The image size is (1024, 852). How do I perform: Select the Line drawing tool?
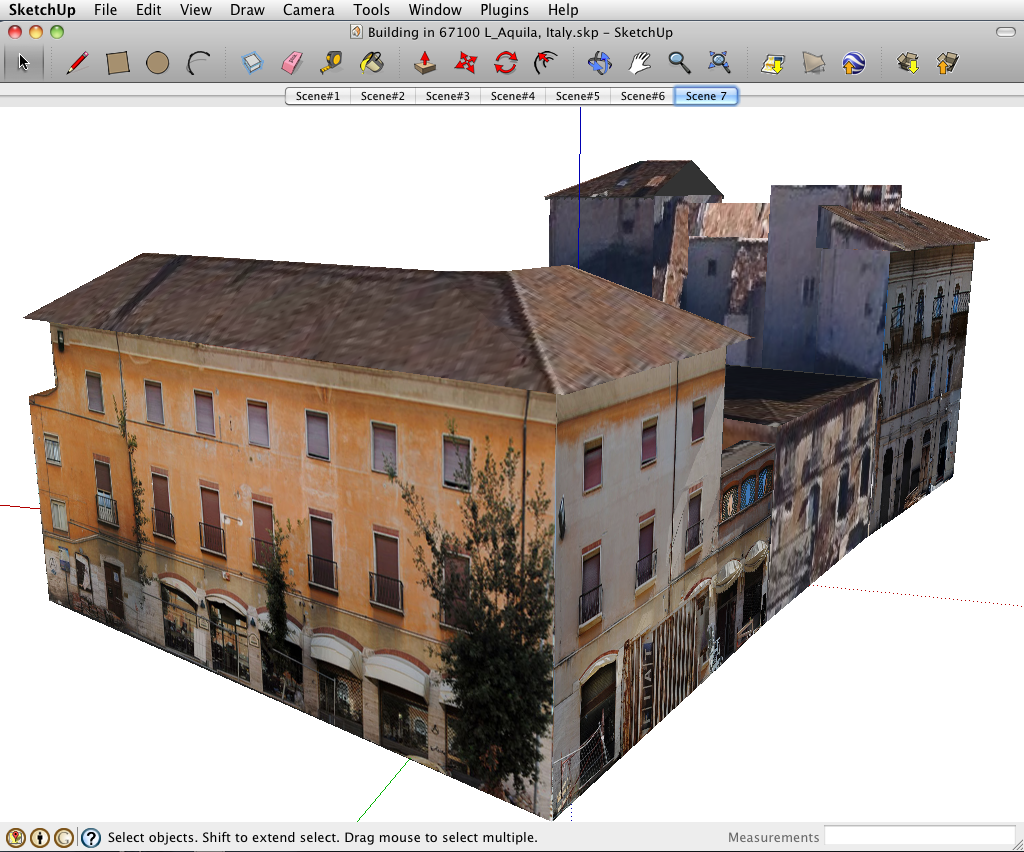coord(76,62)
